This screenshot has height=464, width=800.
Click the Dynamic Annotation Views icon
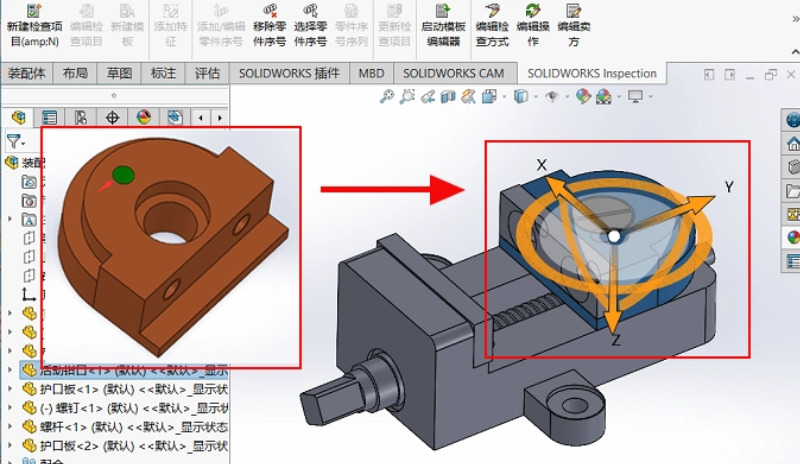point(468,96)
